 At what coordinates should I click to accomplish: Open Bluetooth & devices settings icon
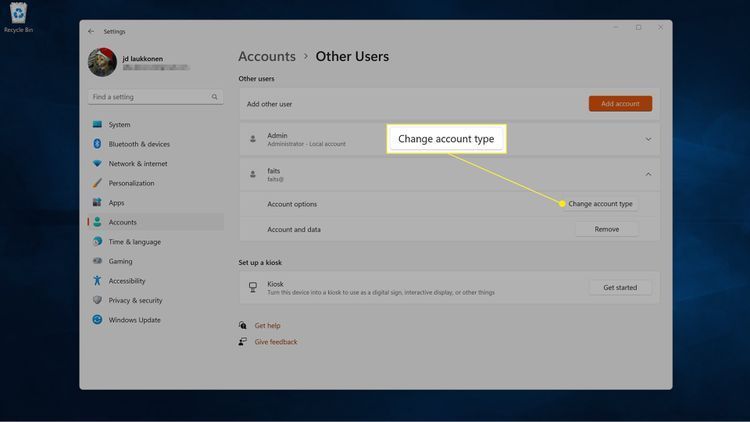[x=97, y=144]
